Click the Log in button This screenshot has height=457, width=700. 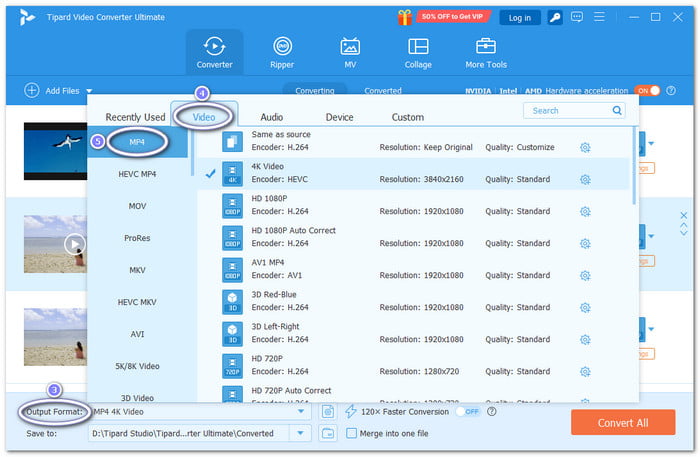point(520,18)
